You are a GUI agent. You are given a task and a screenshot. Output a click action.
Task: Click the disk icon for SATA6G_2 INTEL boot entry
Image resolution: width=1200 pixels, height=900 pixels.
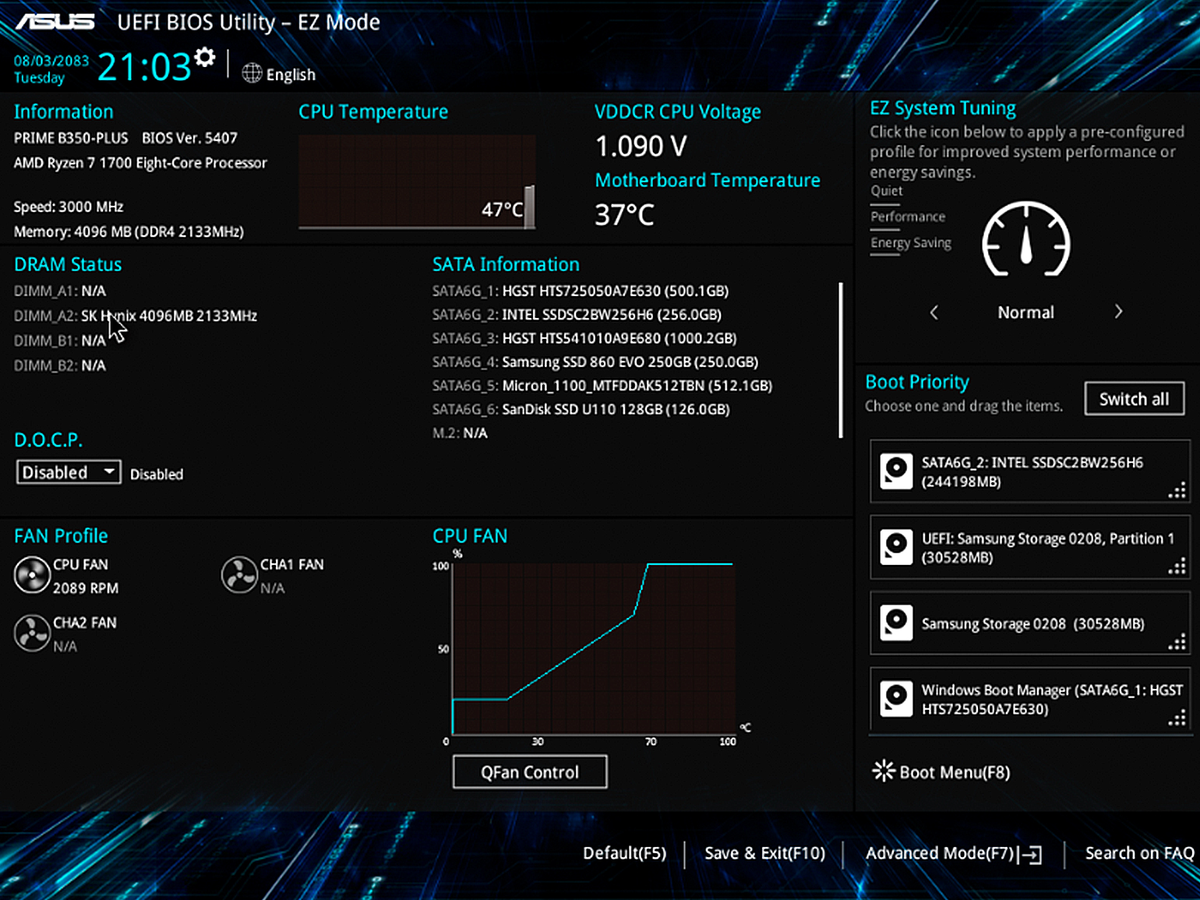click(897, 471)
